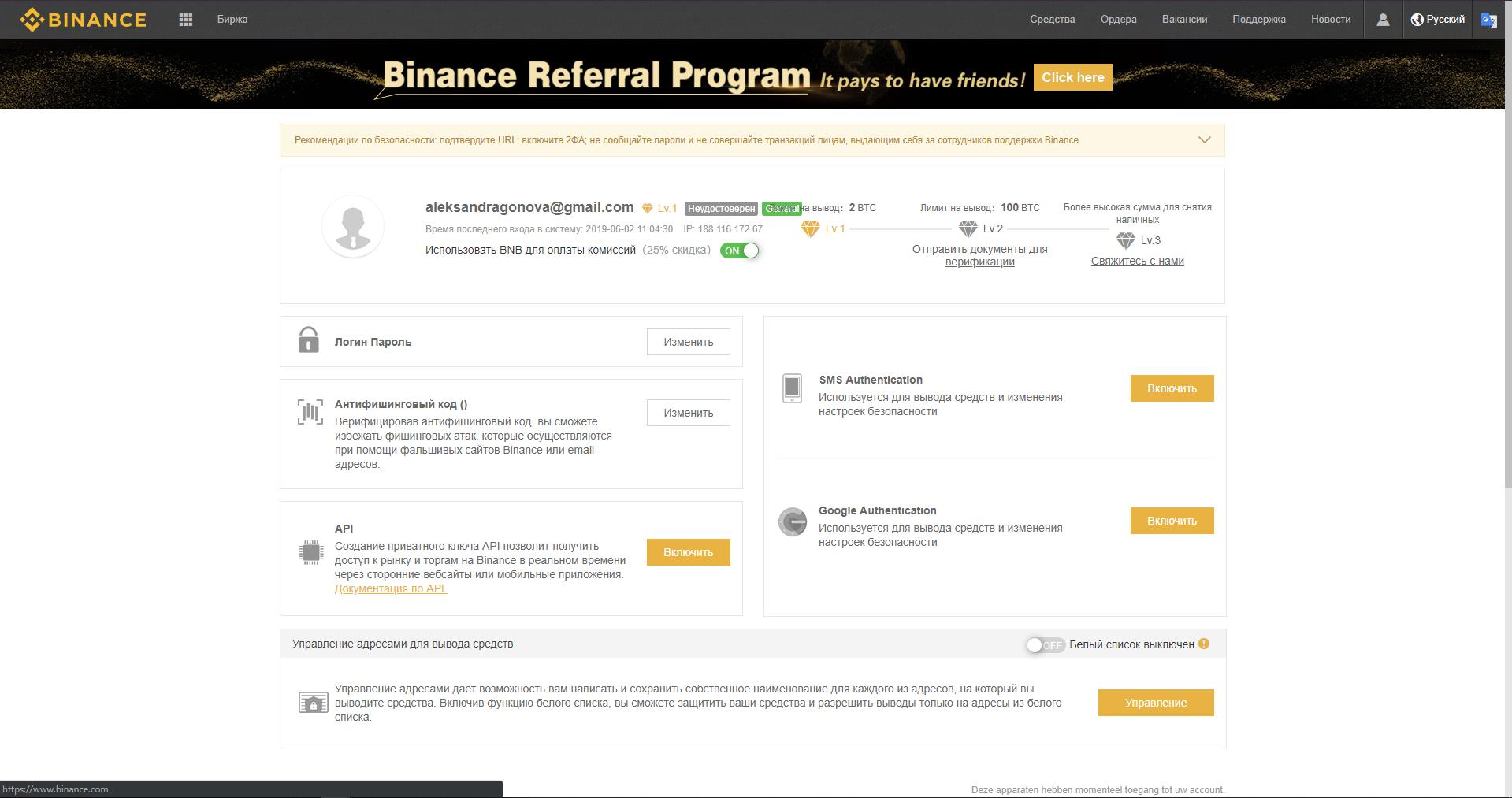Enable the withdrawal whitelist toggle

(1046, 645)
